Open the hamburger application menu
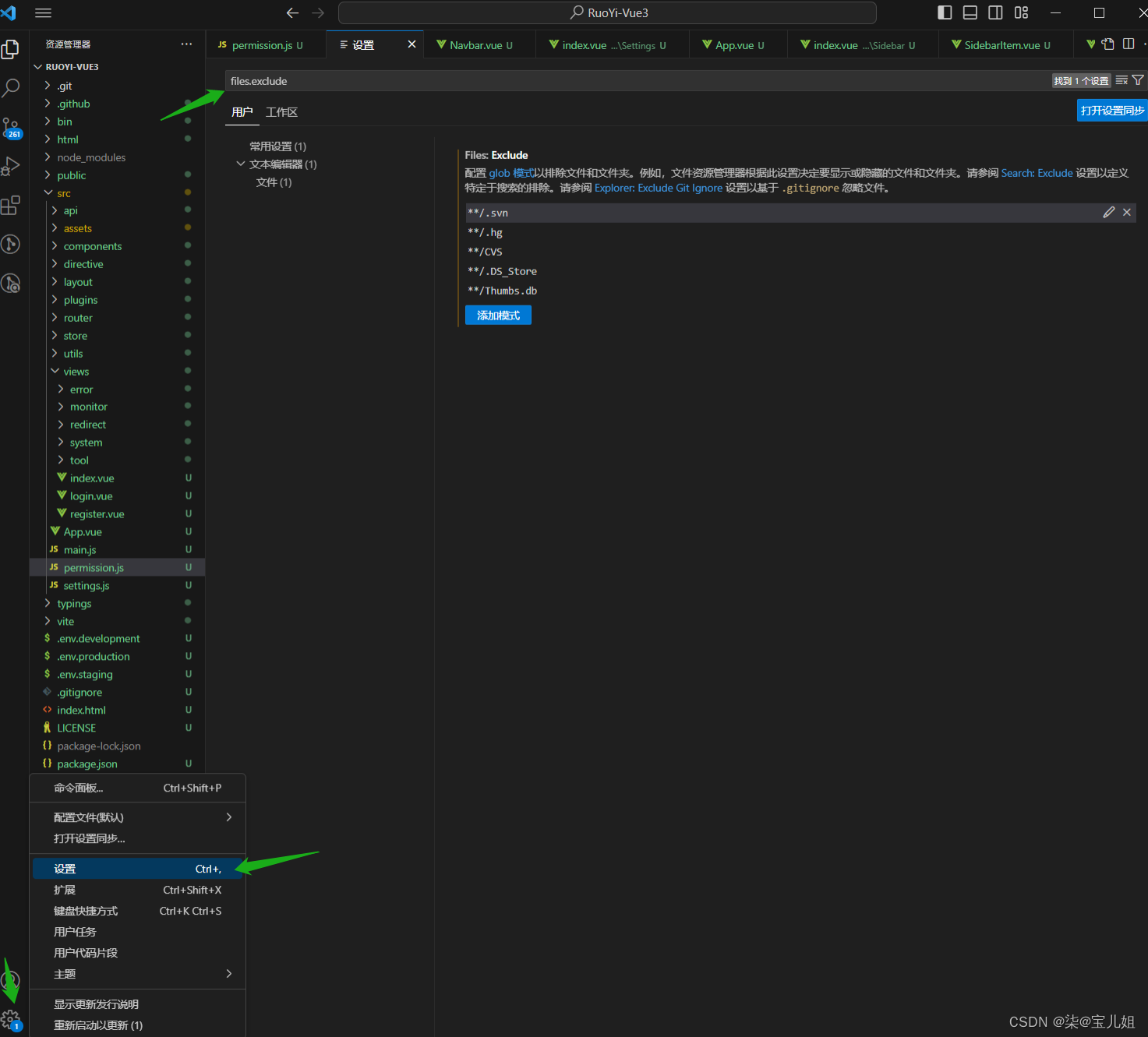 [44, 13]
